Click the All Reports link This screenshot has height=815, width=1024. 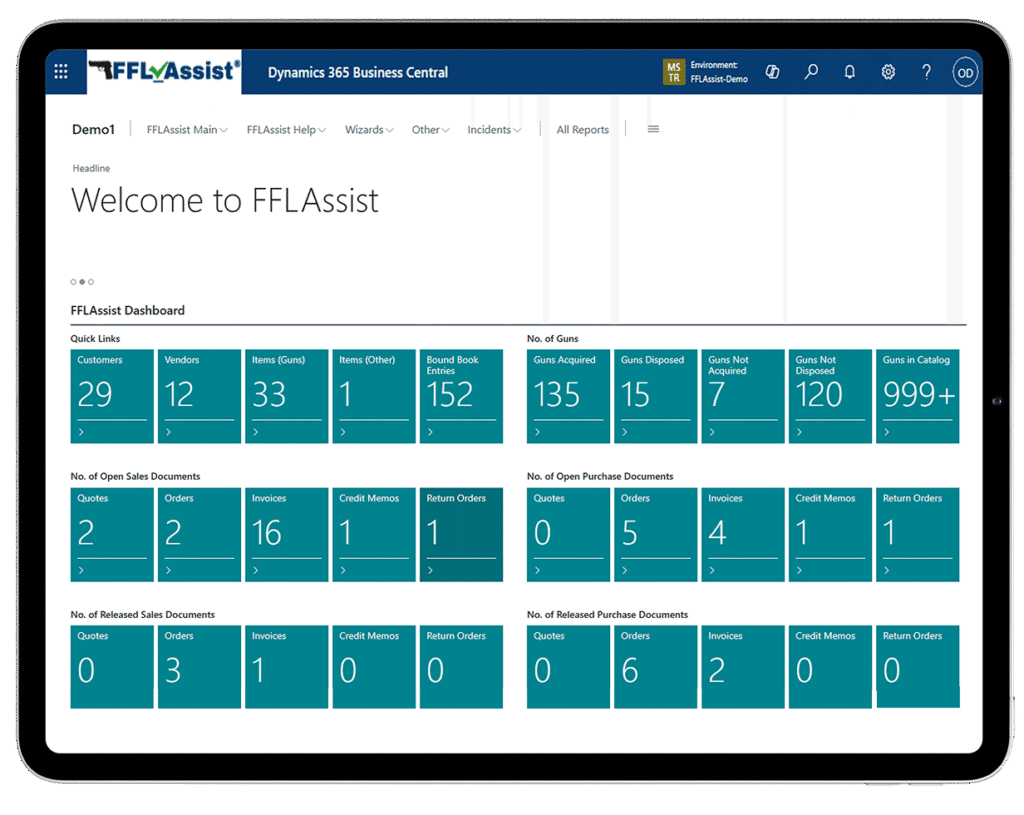(582, 130)
